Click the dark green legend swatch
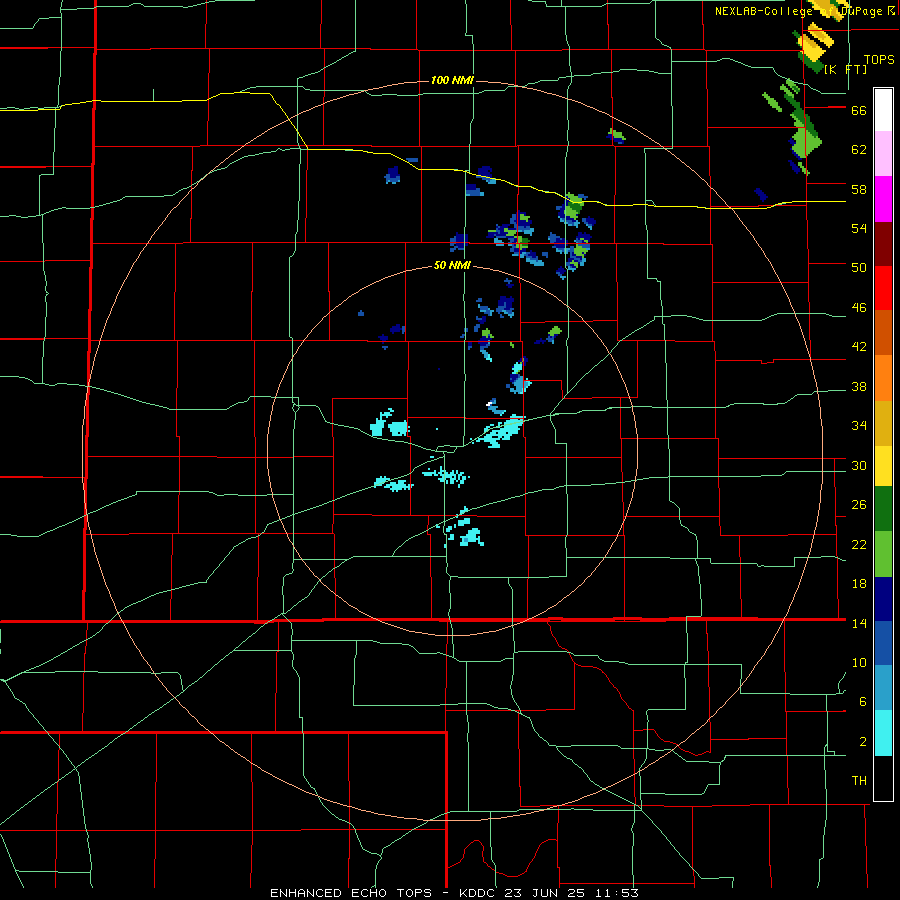This screenshot has height=900, width=900. (883, 509)
